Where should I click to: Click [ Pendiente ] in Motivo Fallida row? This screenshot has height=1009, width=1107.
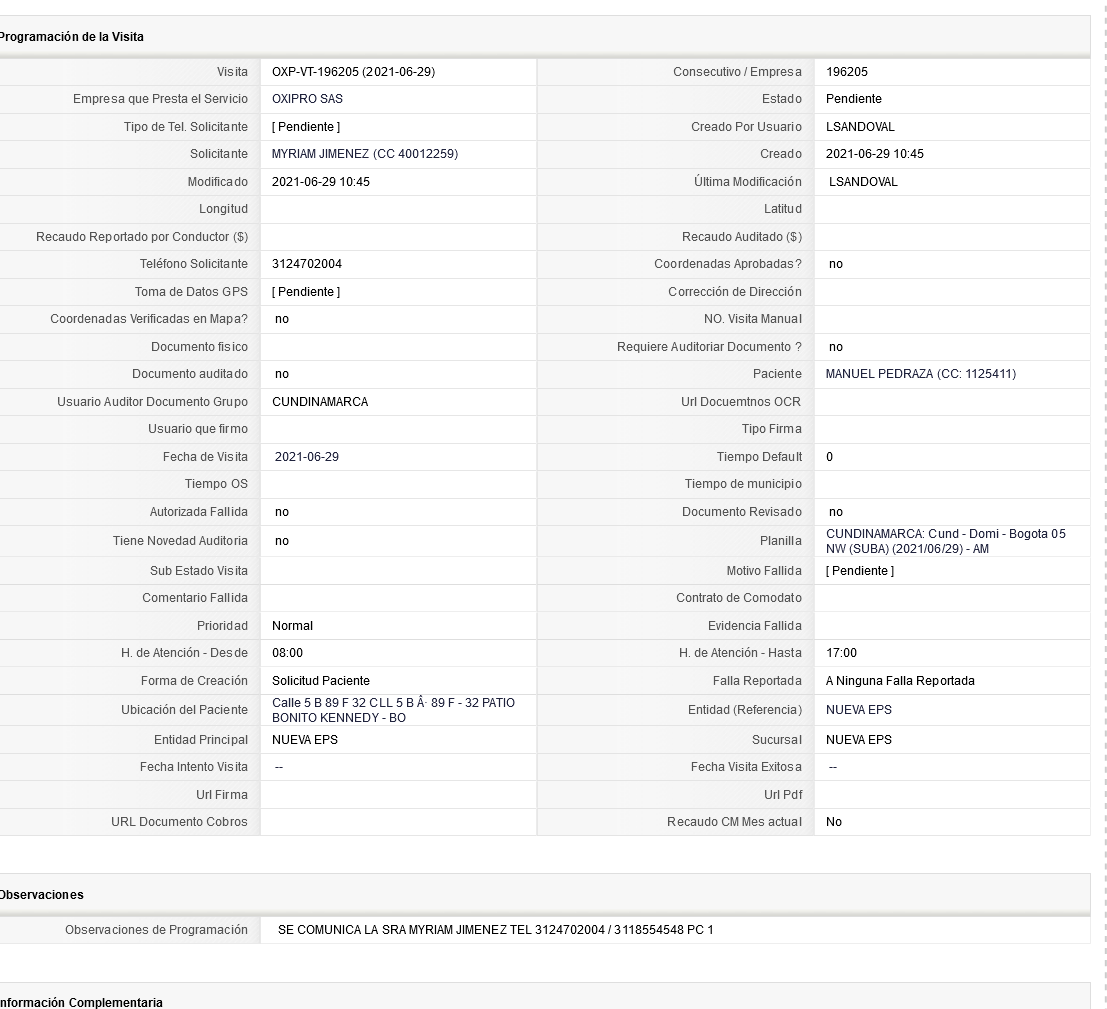click(x=860, y=571)
